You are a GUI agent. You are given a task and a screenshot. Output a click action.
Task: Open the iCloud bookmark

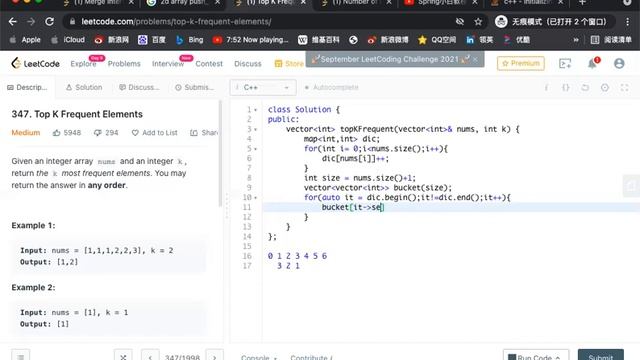(x=68, y=40)
